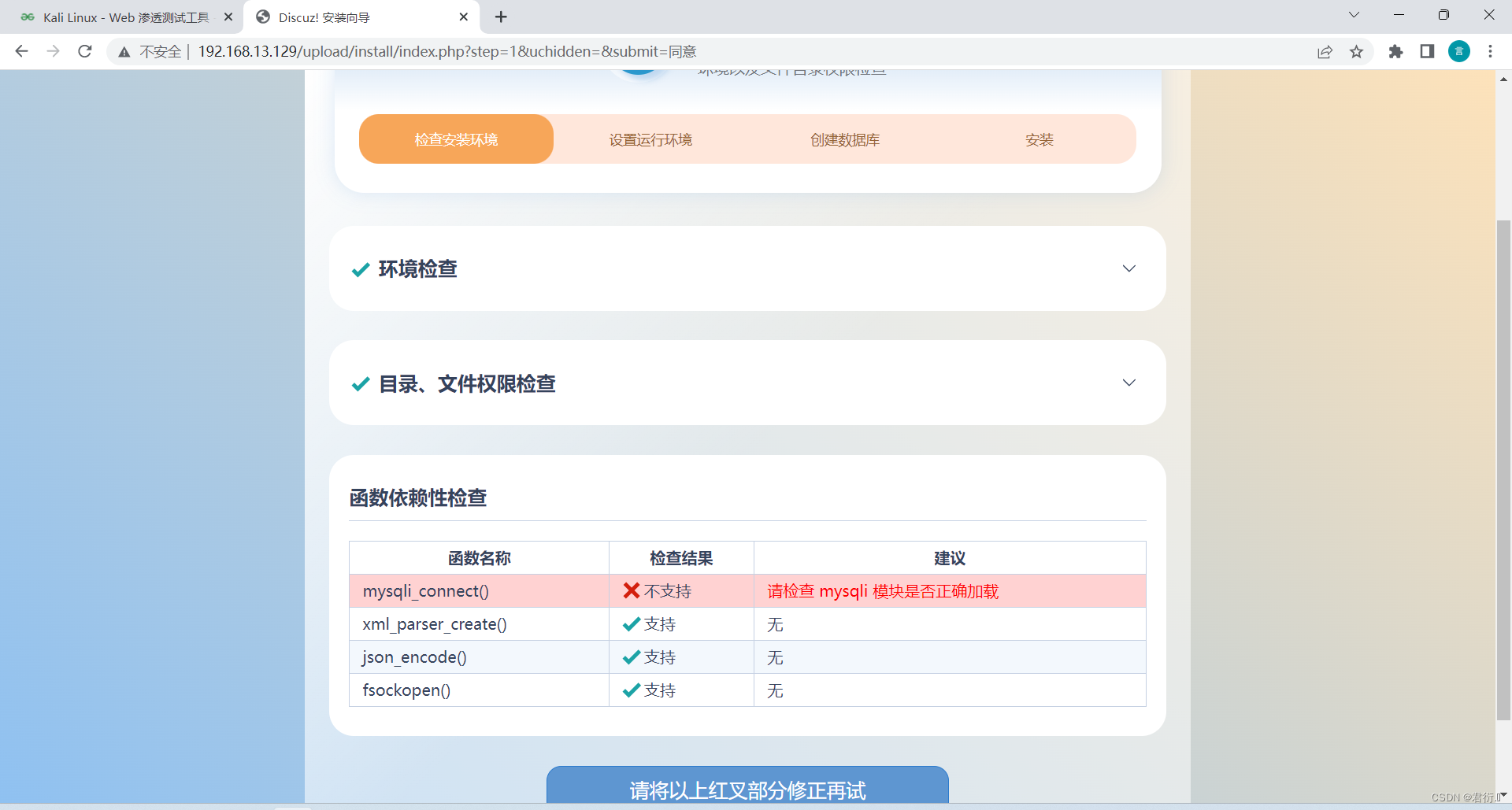Screen dimensions: 1512x810
Task: Click the 函数依赖性检查 heading
Action: coord(418,498)
